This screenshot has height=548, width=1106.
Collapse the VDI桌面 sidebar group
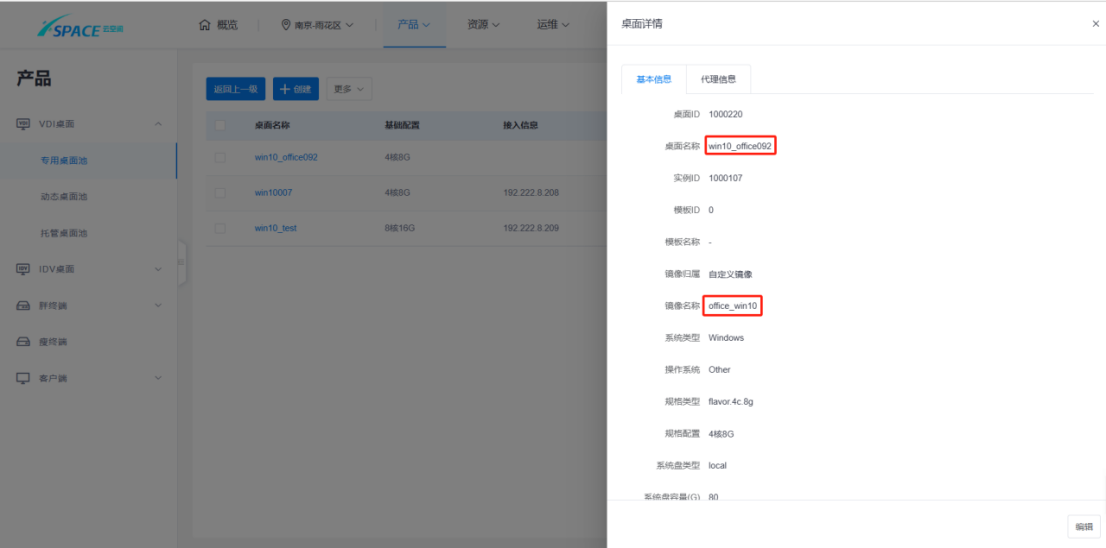point(158,124)
